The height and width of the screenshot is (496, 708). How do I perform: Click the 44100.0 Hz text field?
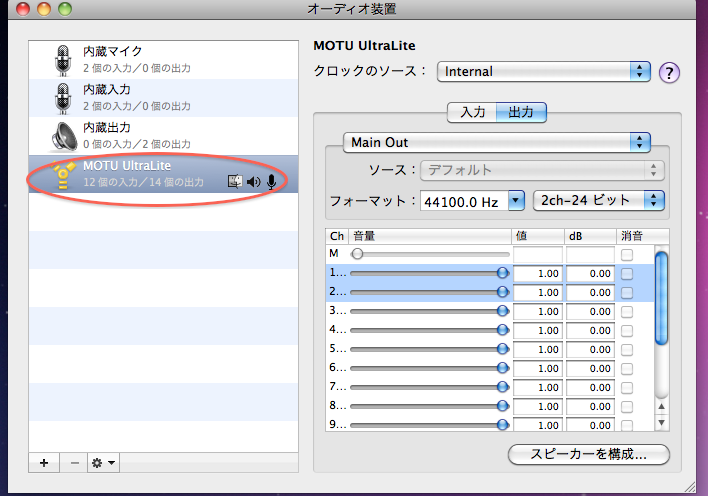point(464,201)
